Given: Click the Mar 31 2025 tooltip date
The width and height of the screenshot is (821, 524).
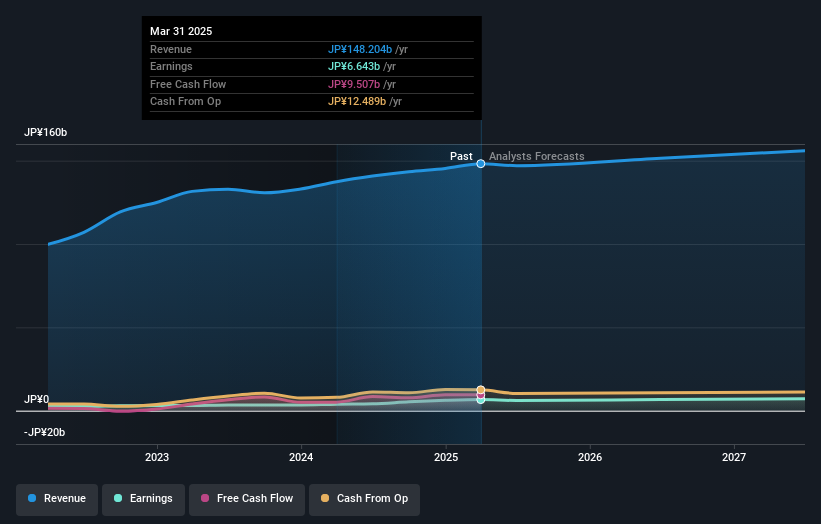Looking at the screenshot, I should [x=181, y=31].
